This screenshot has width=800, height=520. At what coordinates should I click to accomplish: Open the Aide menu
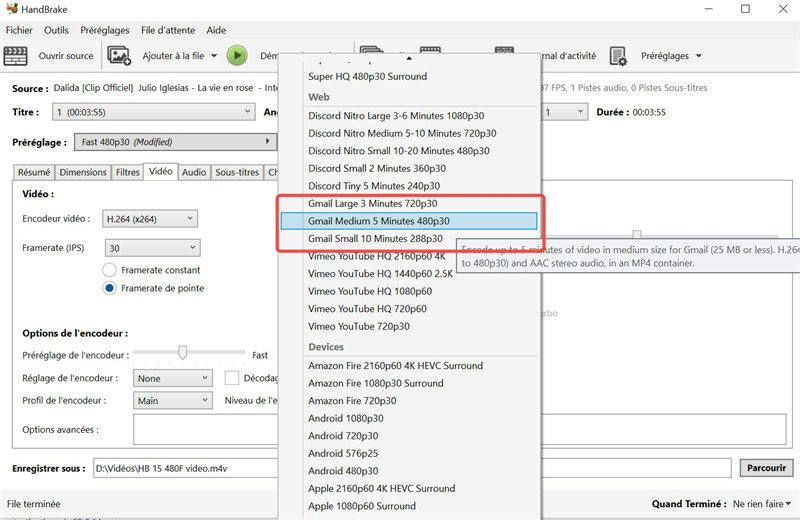pyautogui.click(x=216, y=30)
